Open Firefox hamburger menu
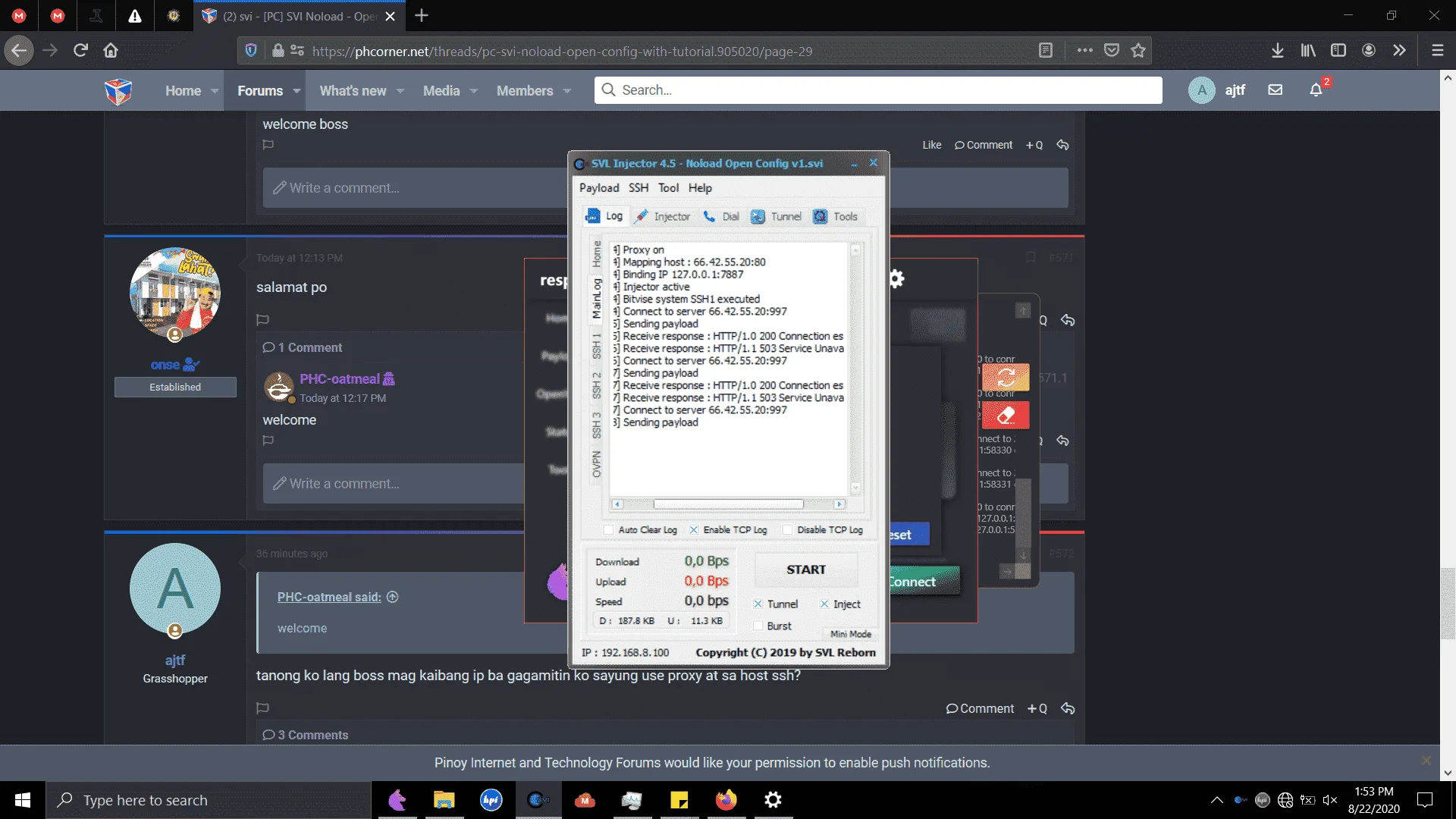1456x819 pixels. point(1437,51)
